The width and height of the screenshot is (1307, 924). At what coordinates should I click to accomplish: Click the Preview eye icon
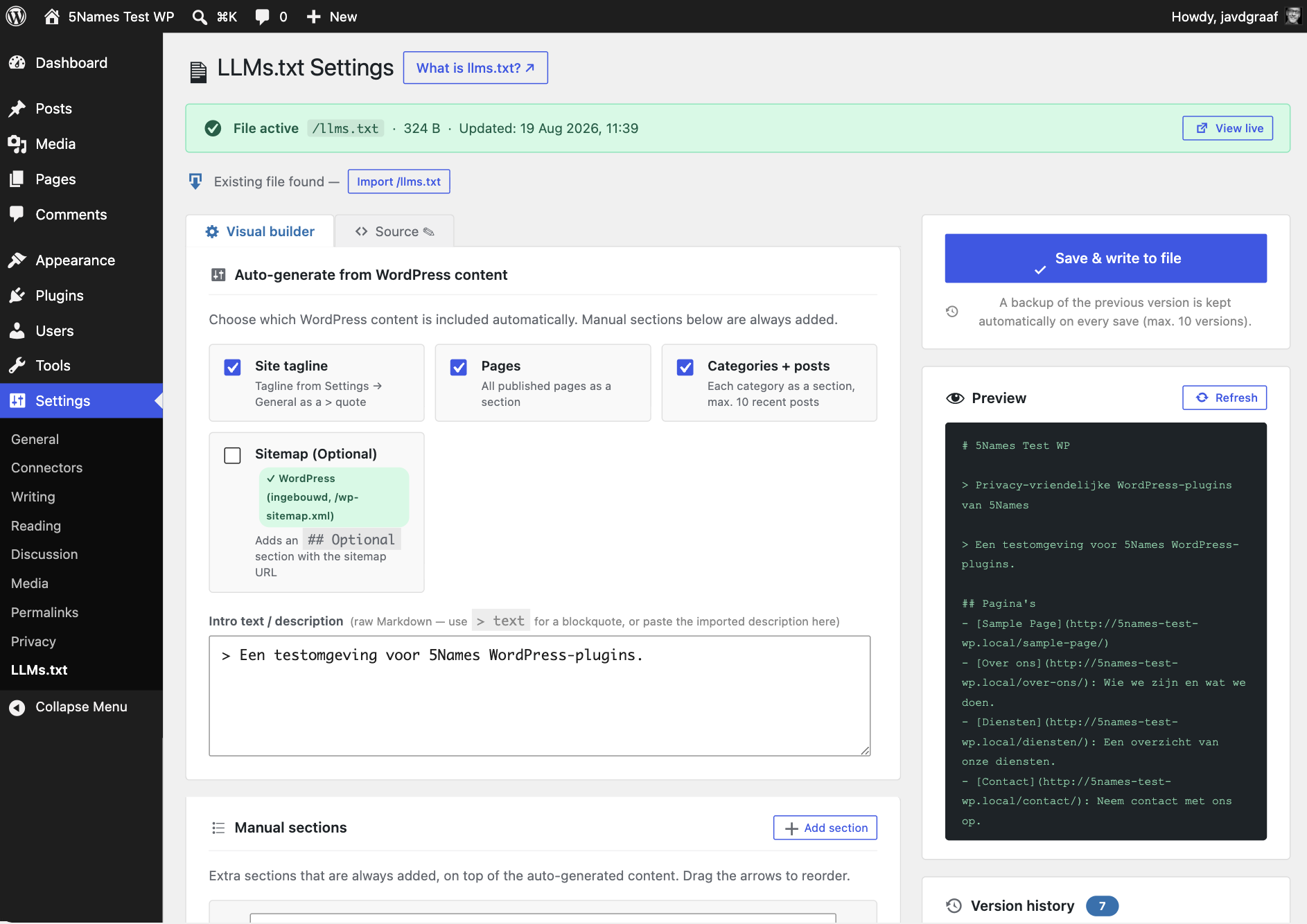pyautogui.click(x=955, y=398)
